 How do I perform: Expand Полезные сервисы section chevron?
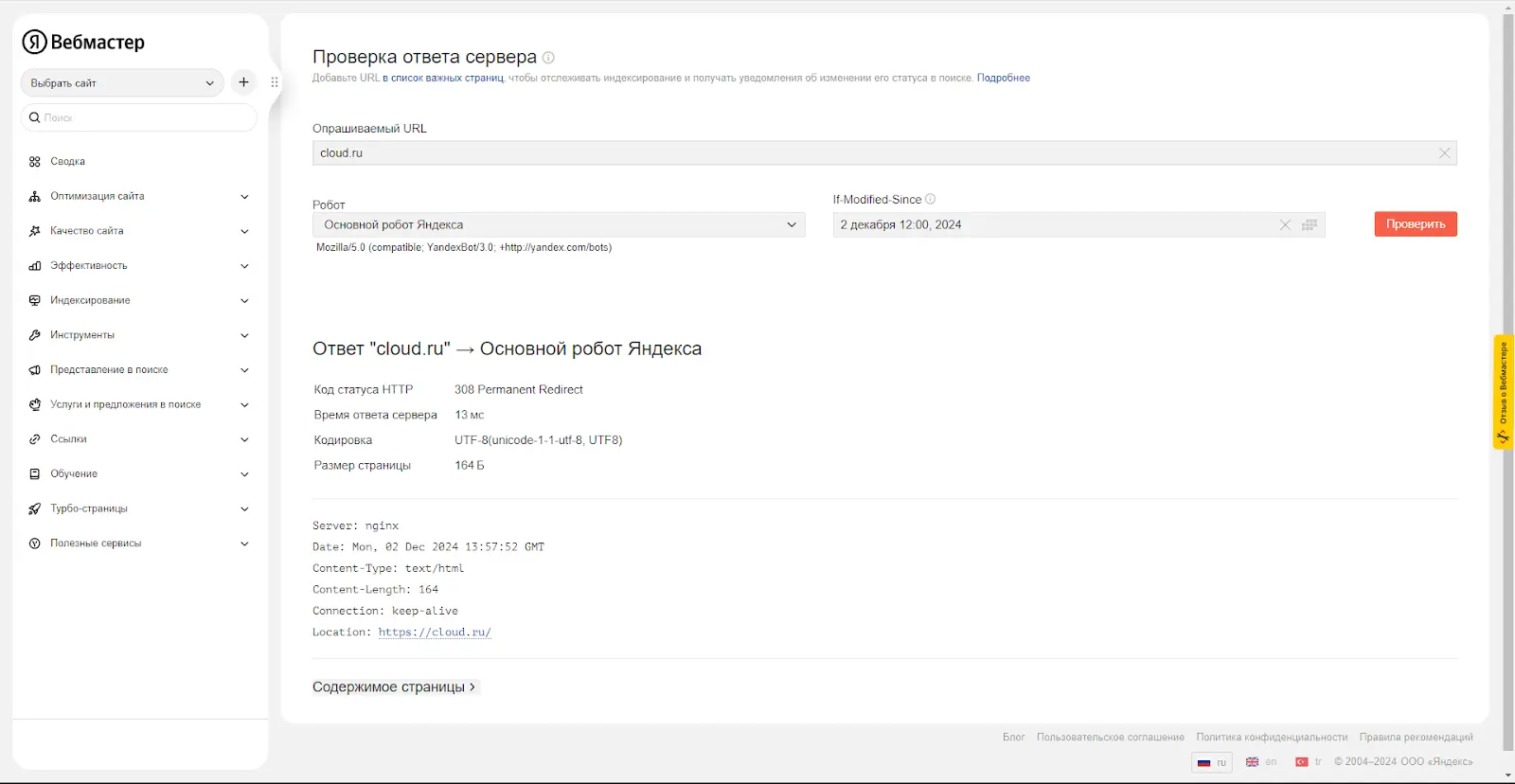[244, 543]
